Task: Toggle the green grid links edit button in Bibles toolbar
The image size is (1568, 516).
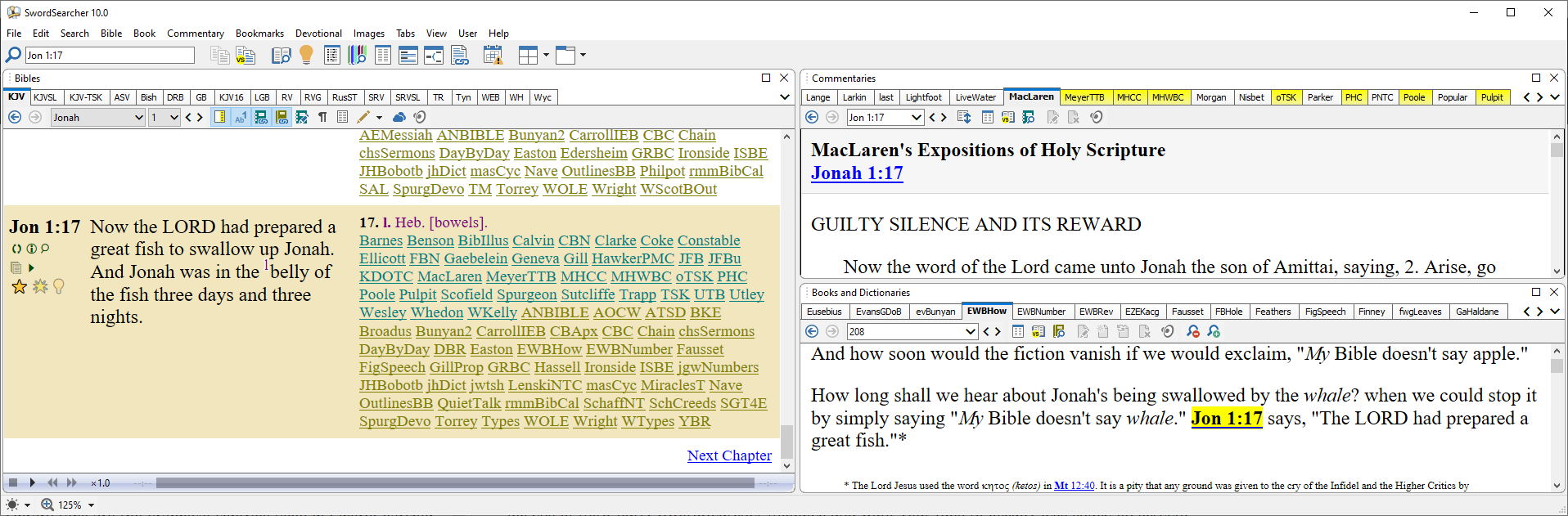Action: coord(302,117)
